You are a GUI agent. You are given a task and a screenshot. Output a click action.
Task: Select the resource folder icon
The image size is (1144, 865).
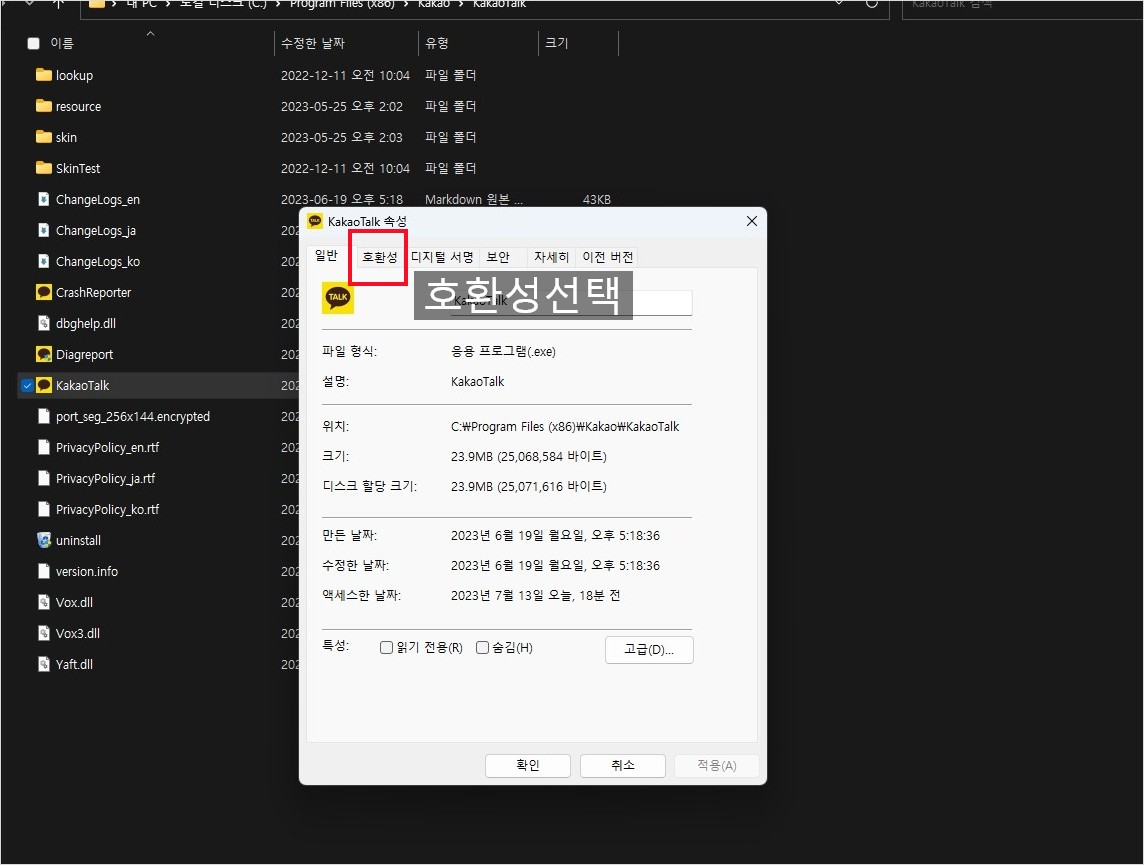coord(44,106)
